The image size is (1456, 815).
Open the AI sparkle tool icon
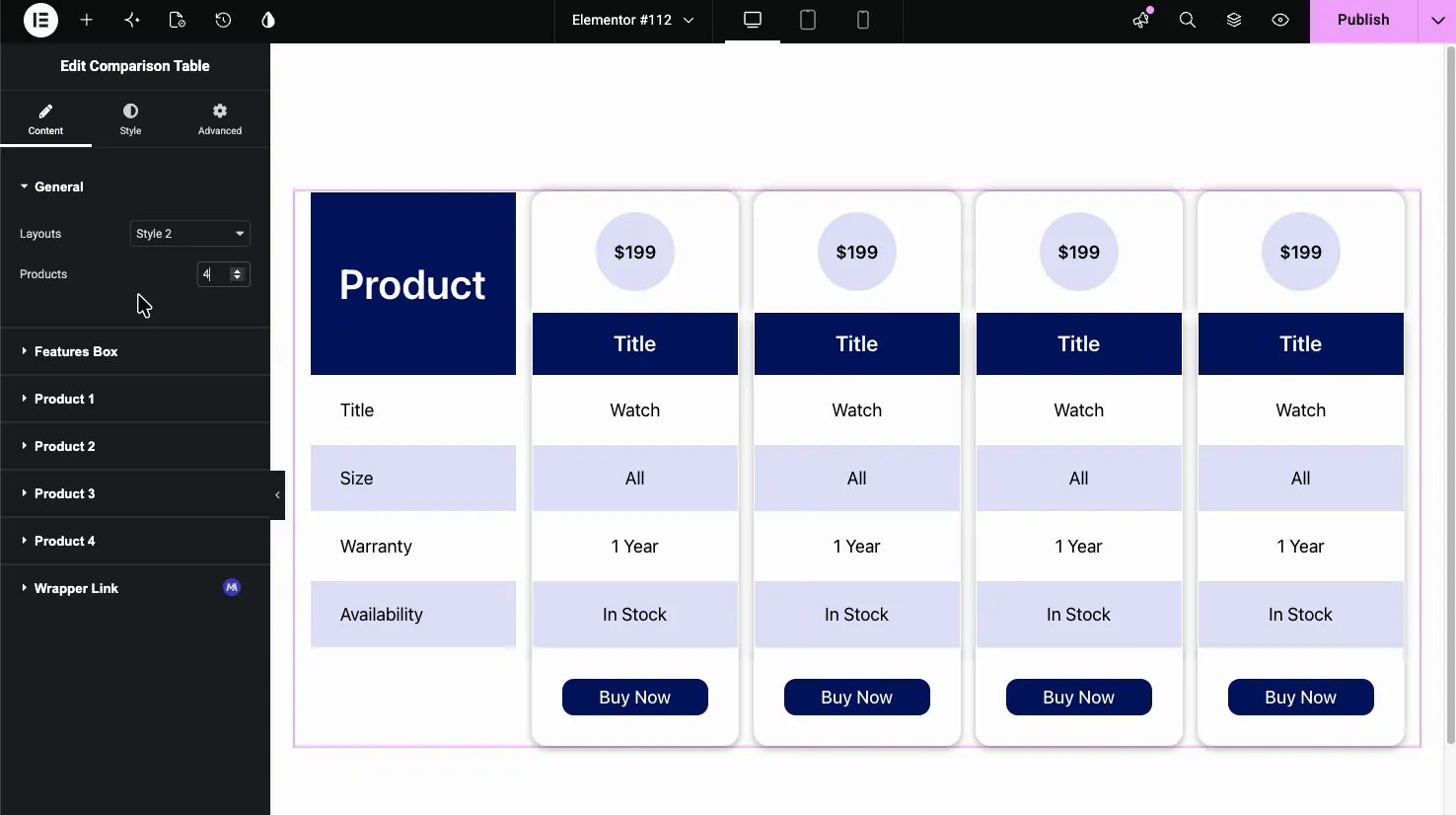pos(132,20)
